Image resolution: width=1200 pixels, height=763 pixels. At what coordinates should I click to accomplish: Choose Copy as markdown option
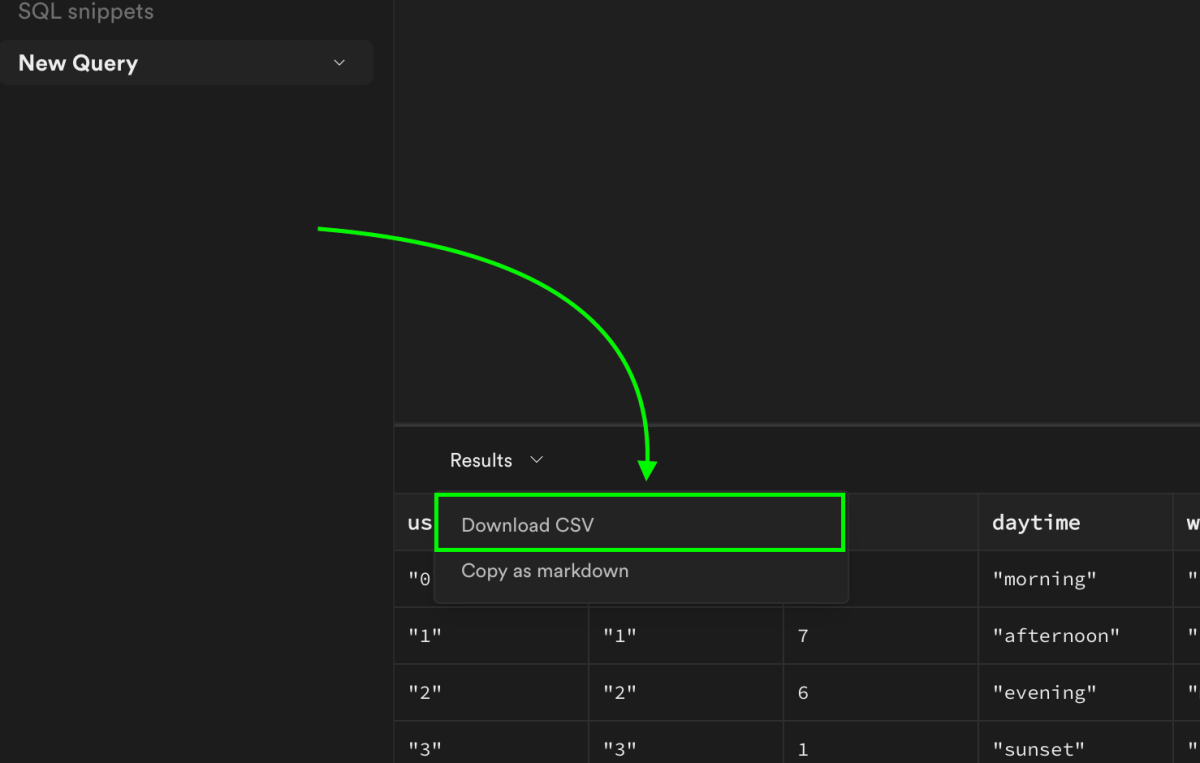click(640, 571)
